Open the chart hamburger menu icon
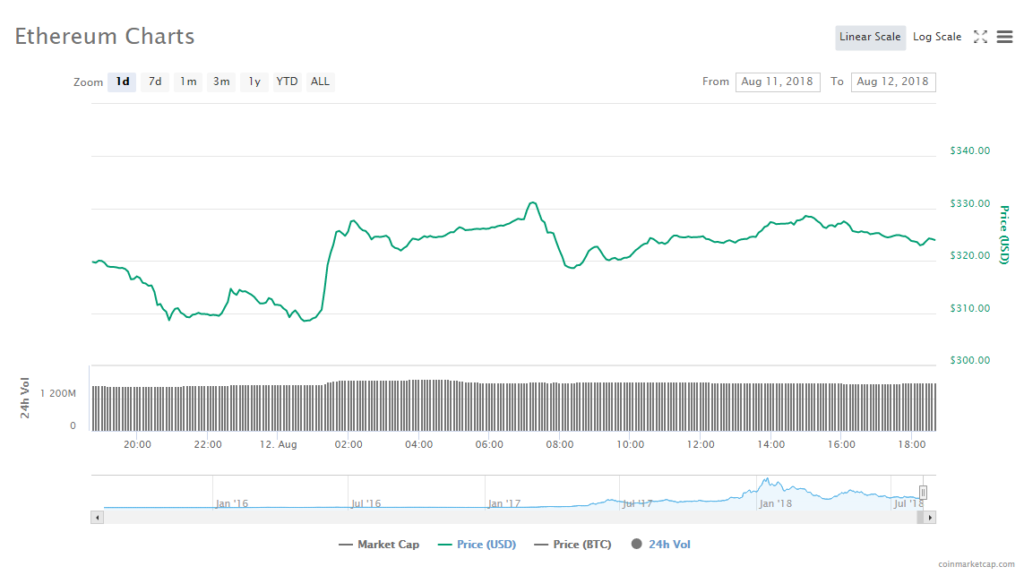1024x584 pixels. 1004,37
